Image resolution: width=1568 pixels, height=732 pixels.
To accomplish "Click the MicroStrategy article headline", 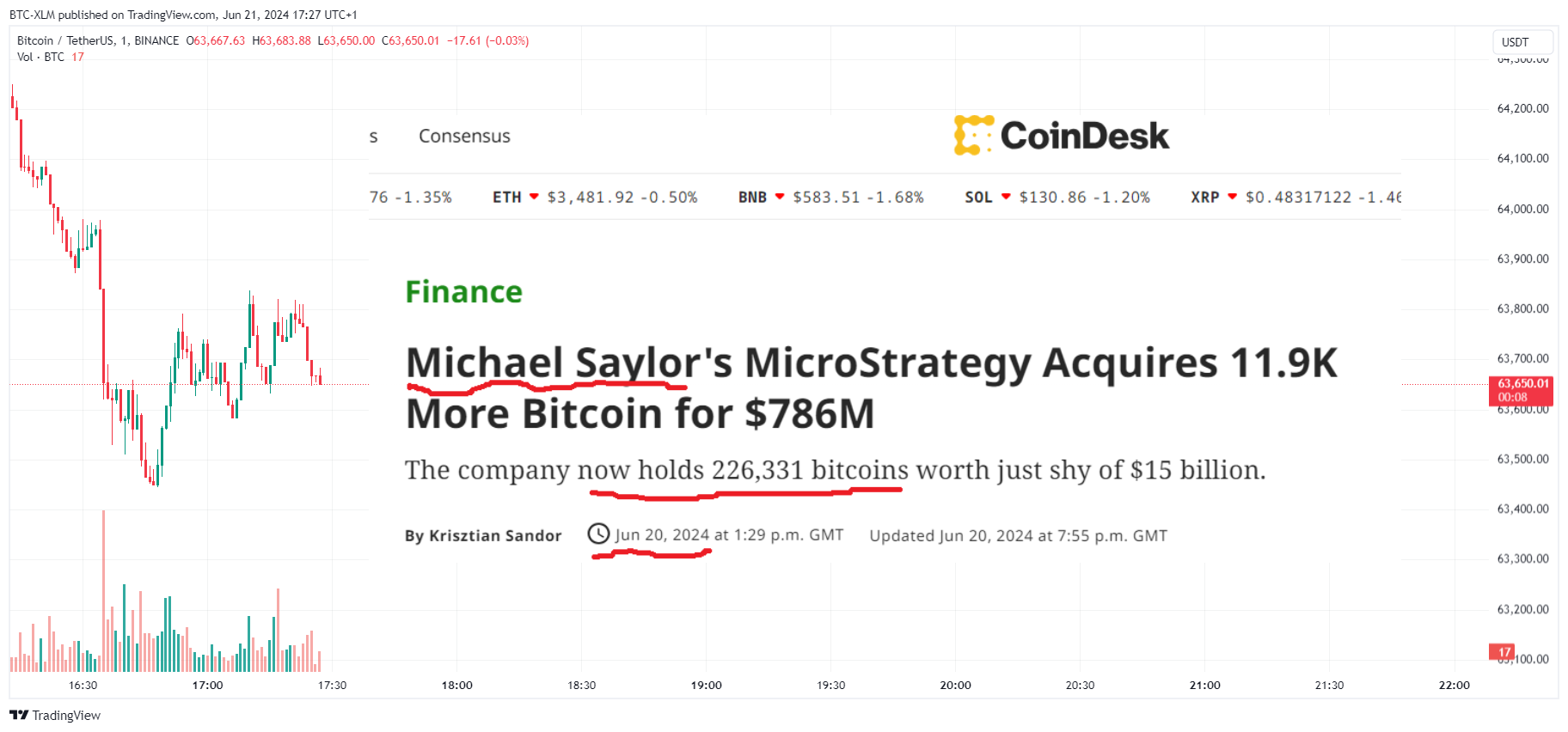I will (871, 387).
